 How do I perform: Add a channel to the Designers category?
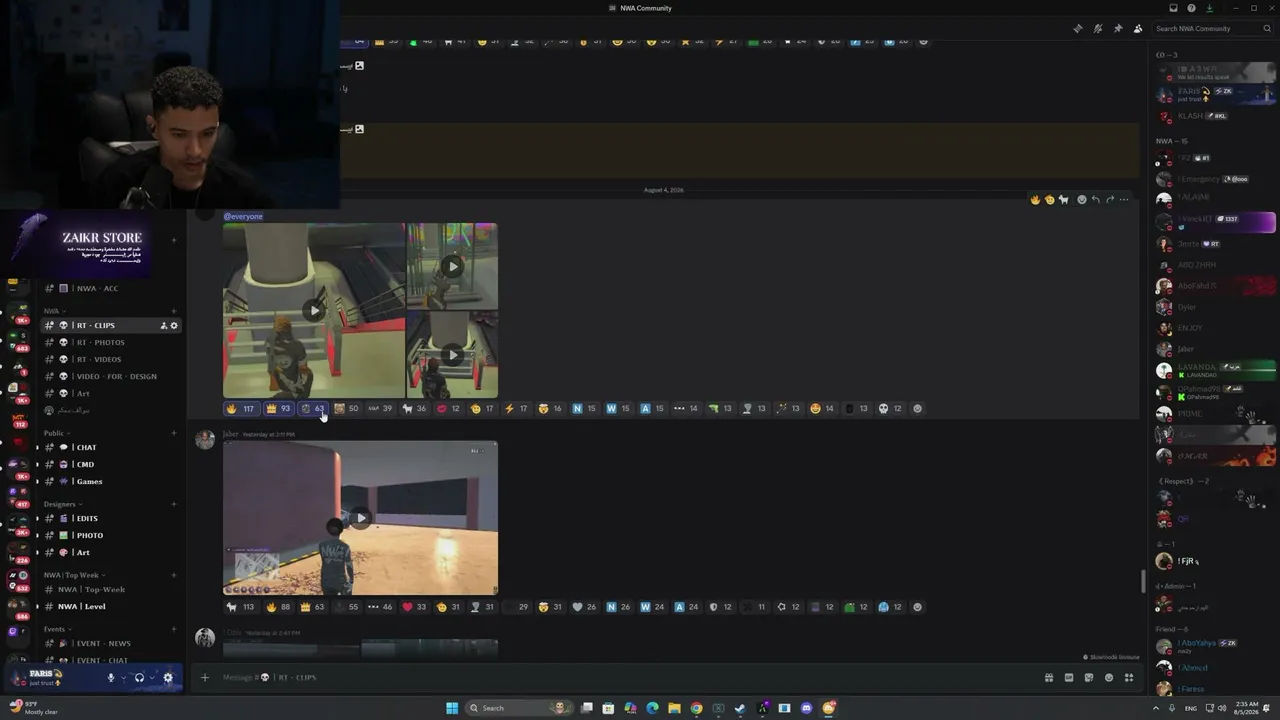[174, 504]
